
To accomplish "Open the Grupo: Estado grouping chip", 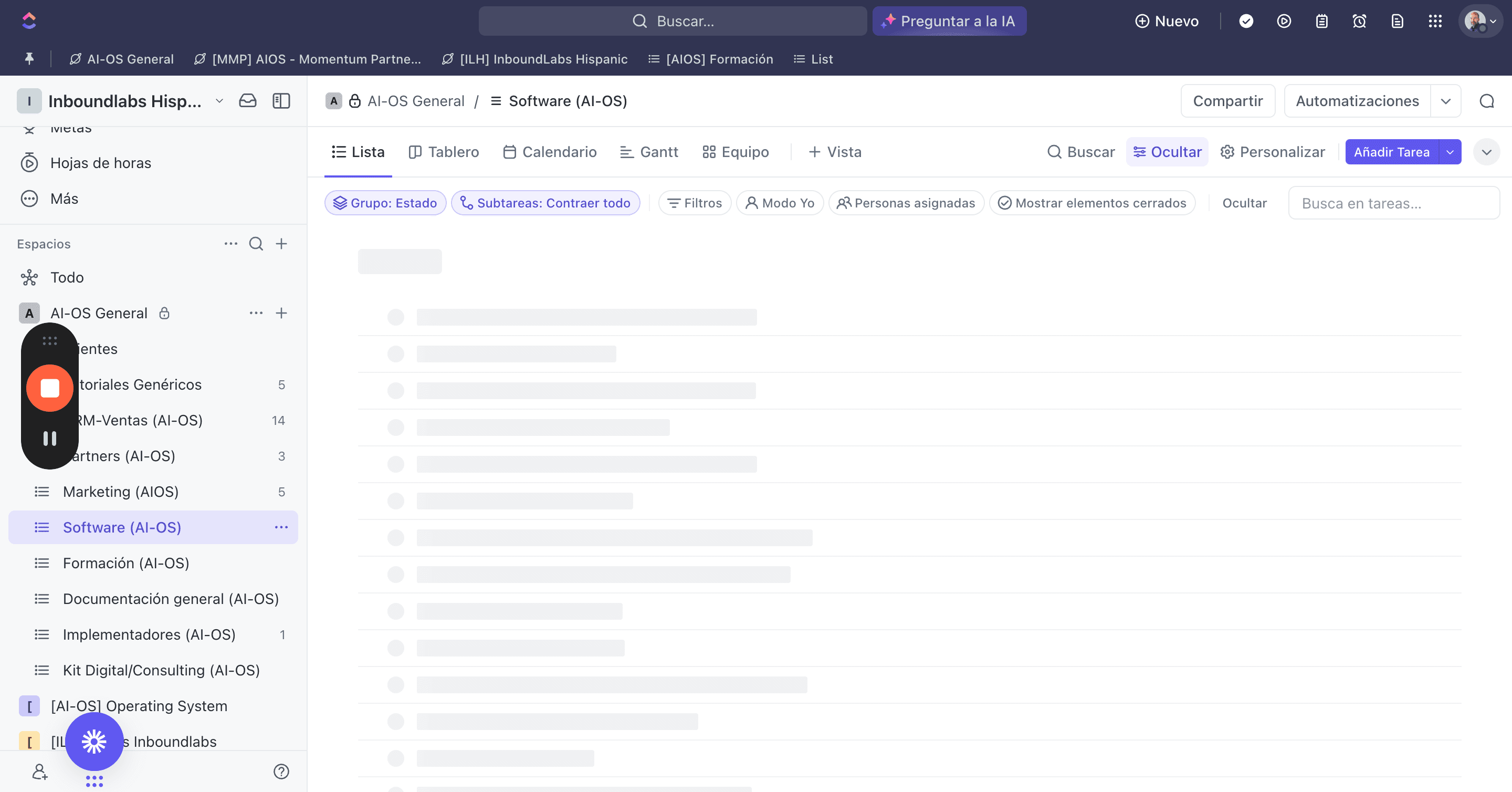I will pos(385,203).
